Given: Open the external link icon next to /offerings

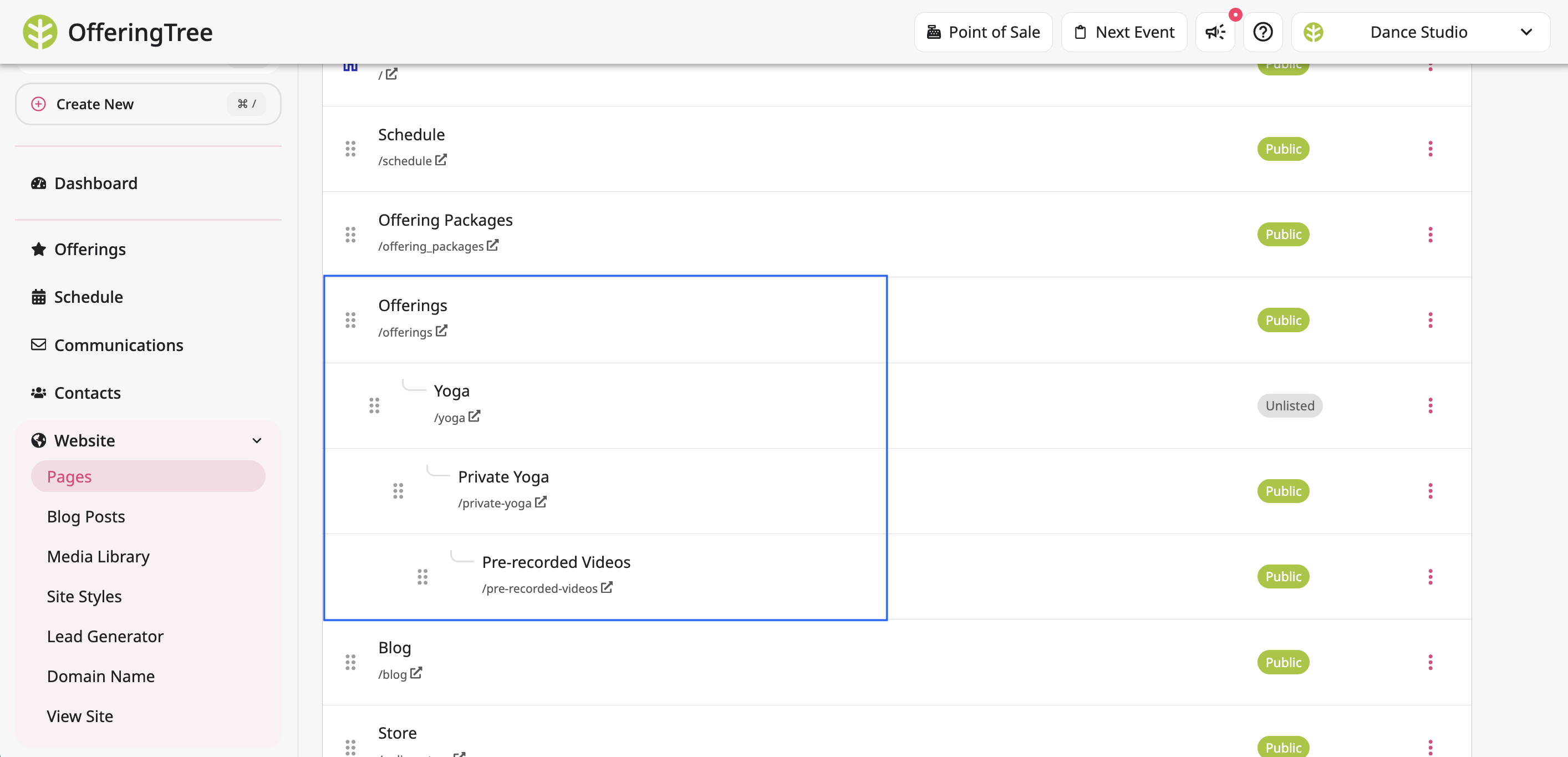Looking at the screenshot, I should coord(442,331).
